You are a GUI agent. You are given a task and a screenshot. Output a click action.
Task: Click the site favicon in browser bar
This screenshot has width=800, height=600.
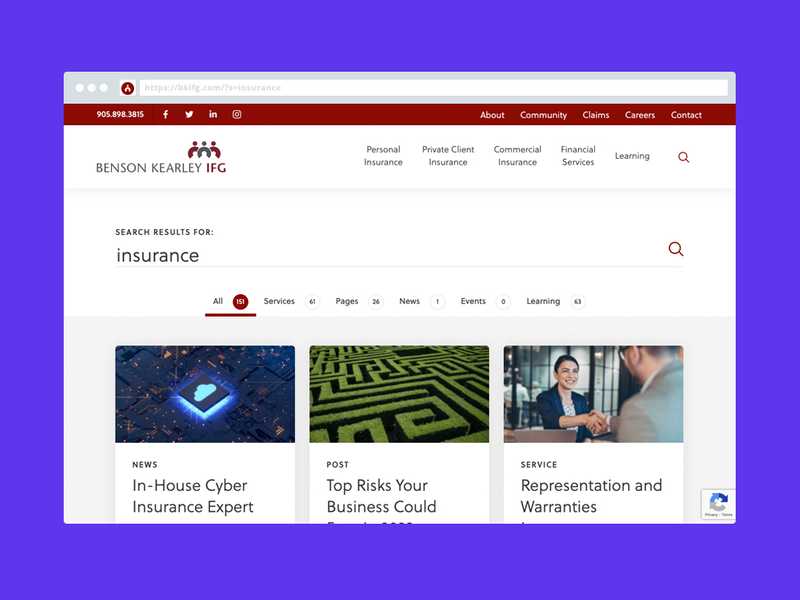[x=128, y=88]
